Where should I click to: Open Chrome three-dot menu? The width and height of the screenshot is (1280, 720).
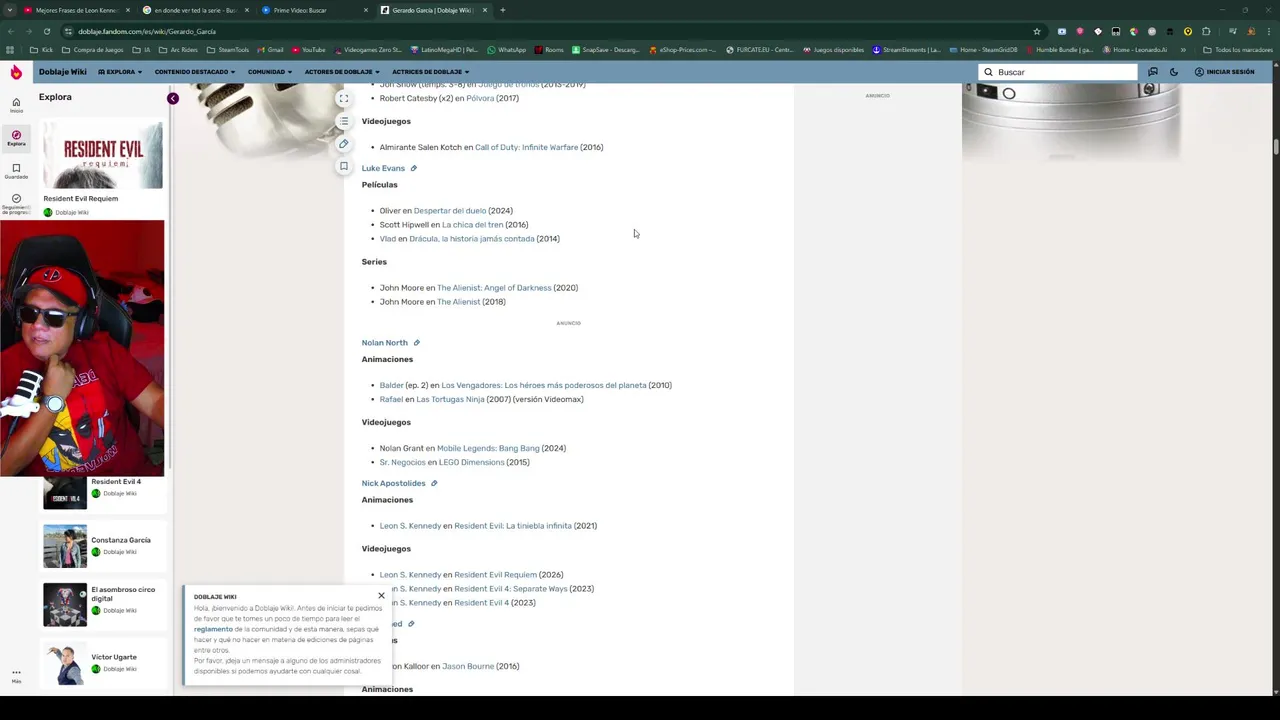[1267, 31]
